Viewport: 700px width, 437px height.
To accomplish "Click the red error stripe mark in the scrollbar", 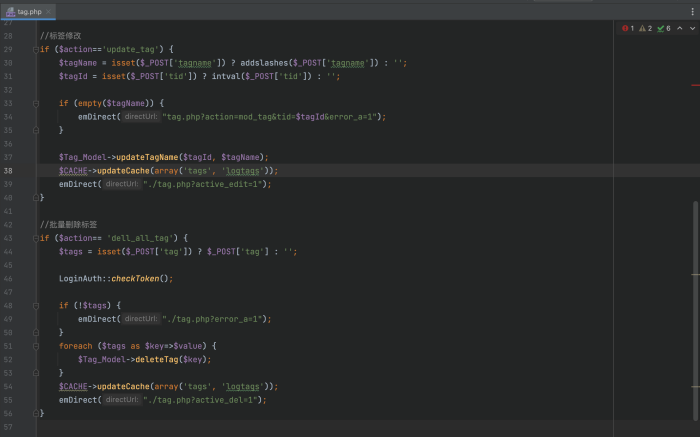I will coord(695,85).
